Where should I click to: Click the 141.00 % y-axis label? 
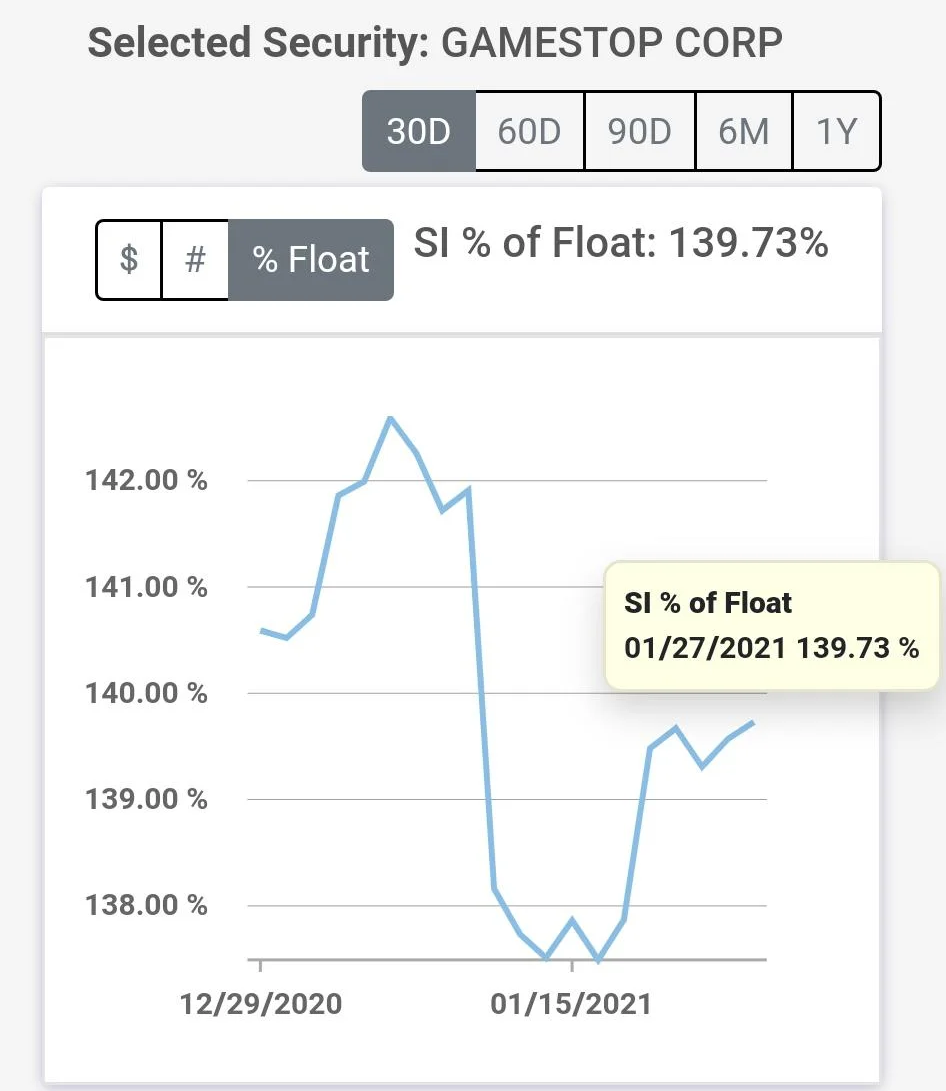(x=148, y=587)
